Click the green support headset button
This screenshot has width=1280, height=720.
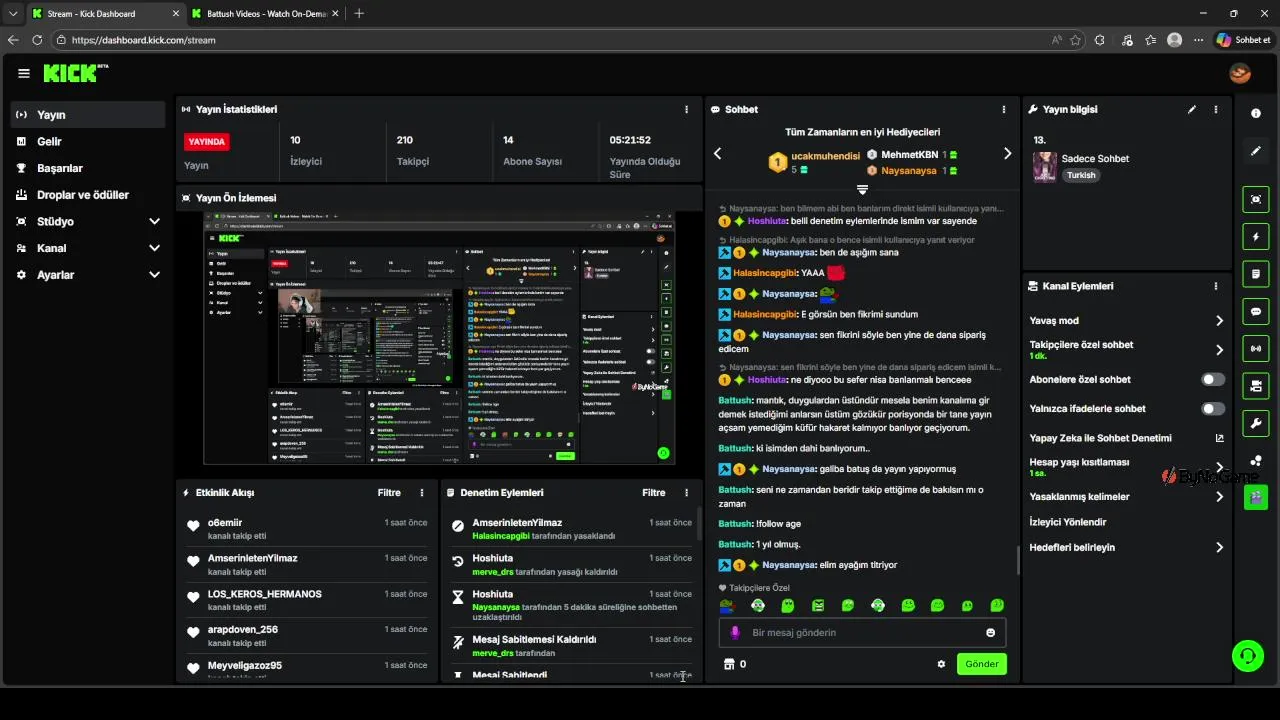(x=1247, y=656)
